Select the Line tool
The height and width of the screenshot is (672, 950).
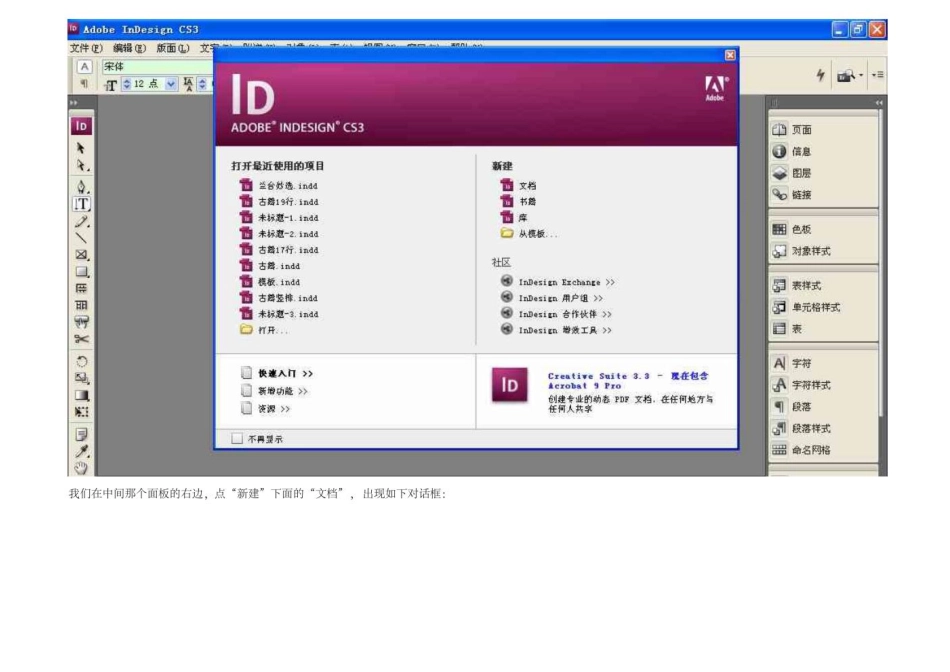click(82, 238)
